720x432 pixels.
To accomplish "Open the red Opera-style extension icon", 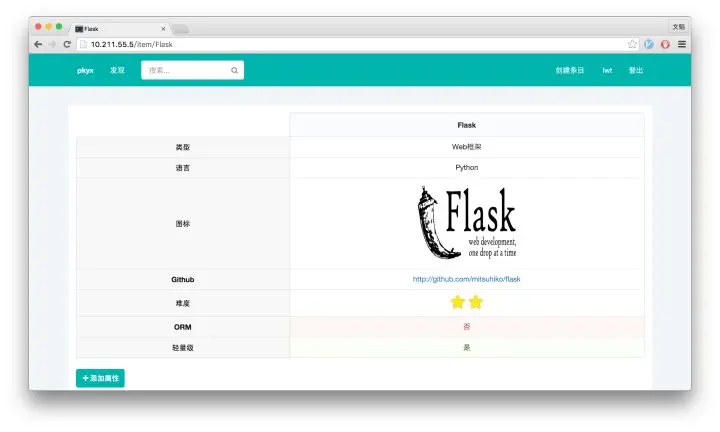I will pos(665,44).
